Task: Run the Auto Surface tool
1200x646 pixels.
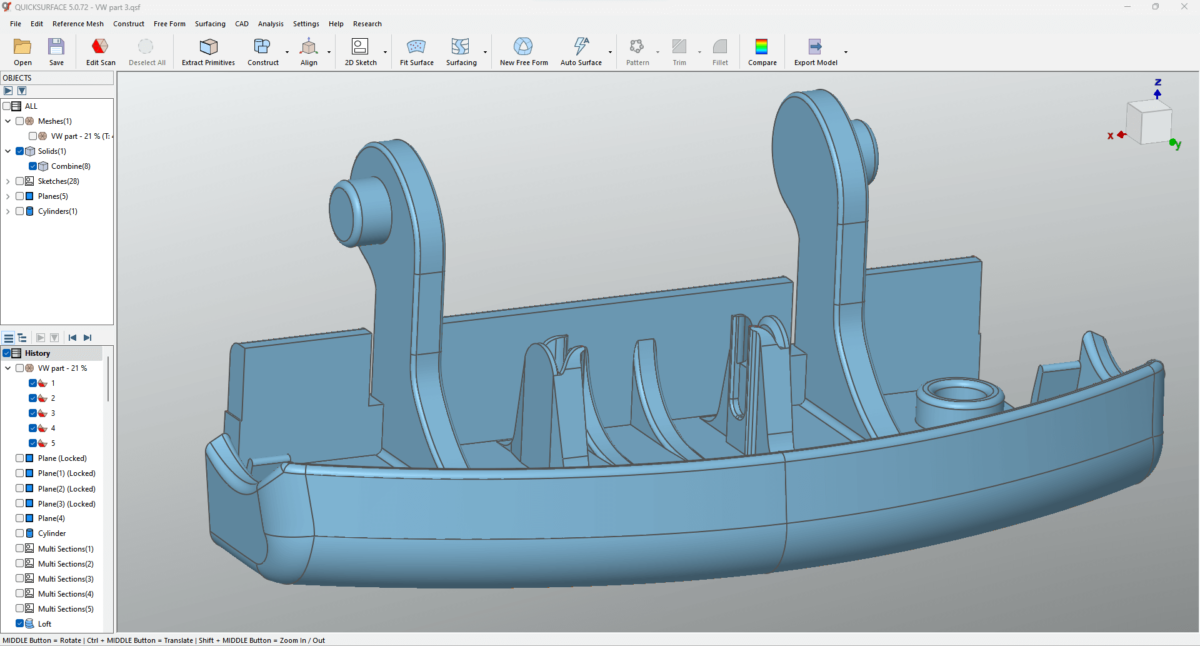Action: [581, 47]
